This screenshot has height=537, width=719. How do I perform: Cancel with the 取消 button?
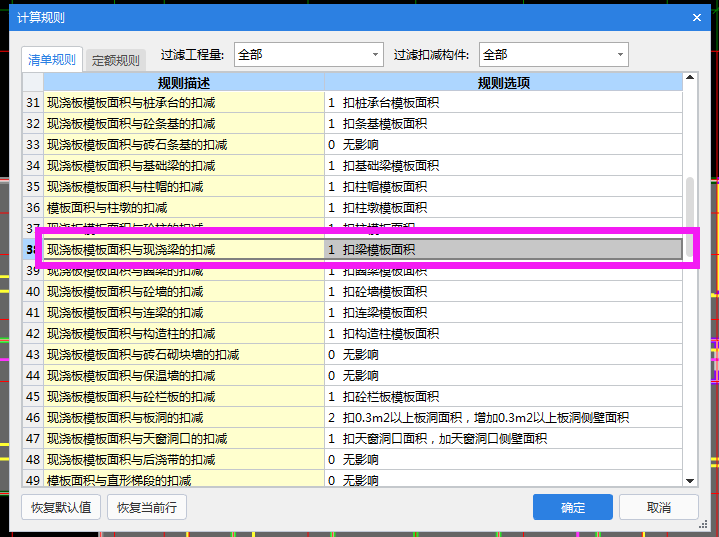point(658,507)
